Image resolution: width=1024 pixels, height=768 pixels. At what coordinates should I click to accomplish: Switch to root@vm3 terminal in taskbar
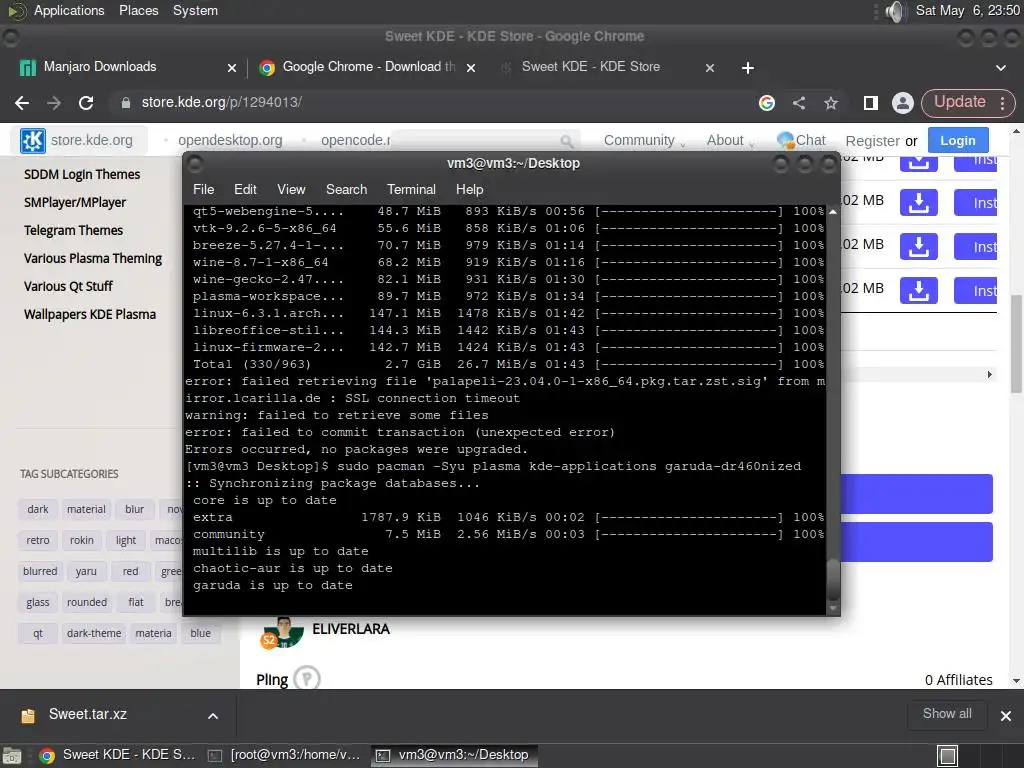284,755
